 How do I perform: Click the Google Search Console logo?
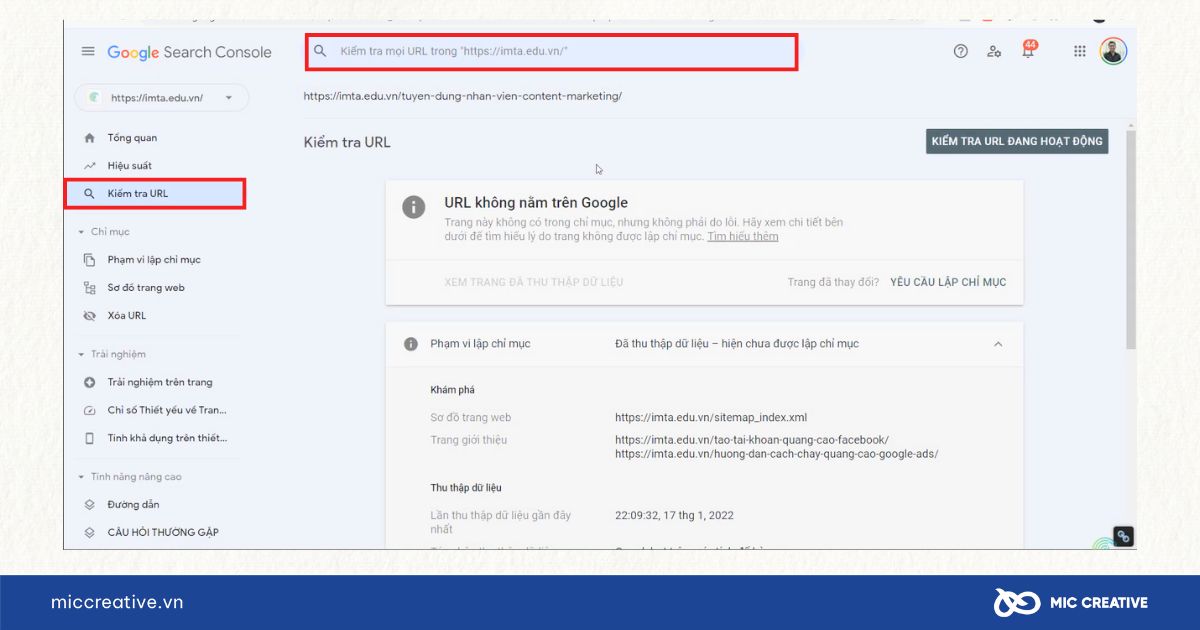(189, 52)
